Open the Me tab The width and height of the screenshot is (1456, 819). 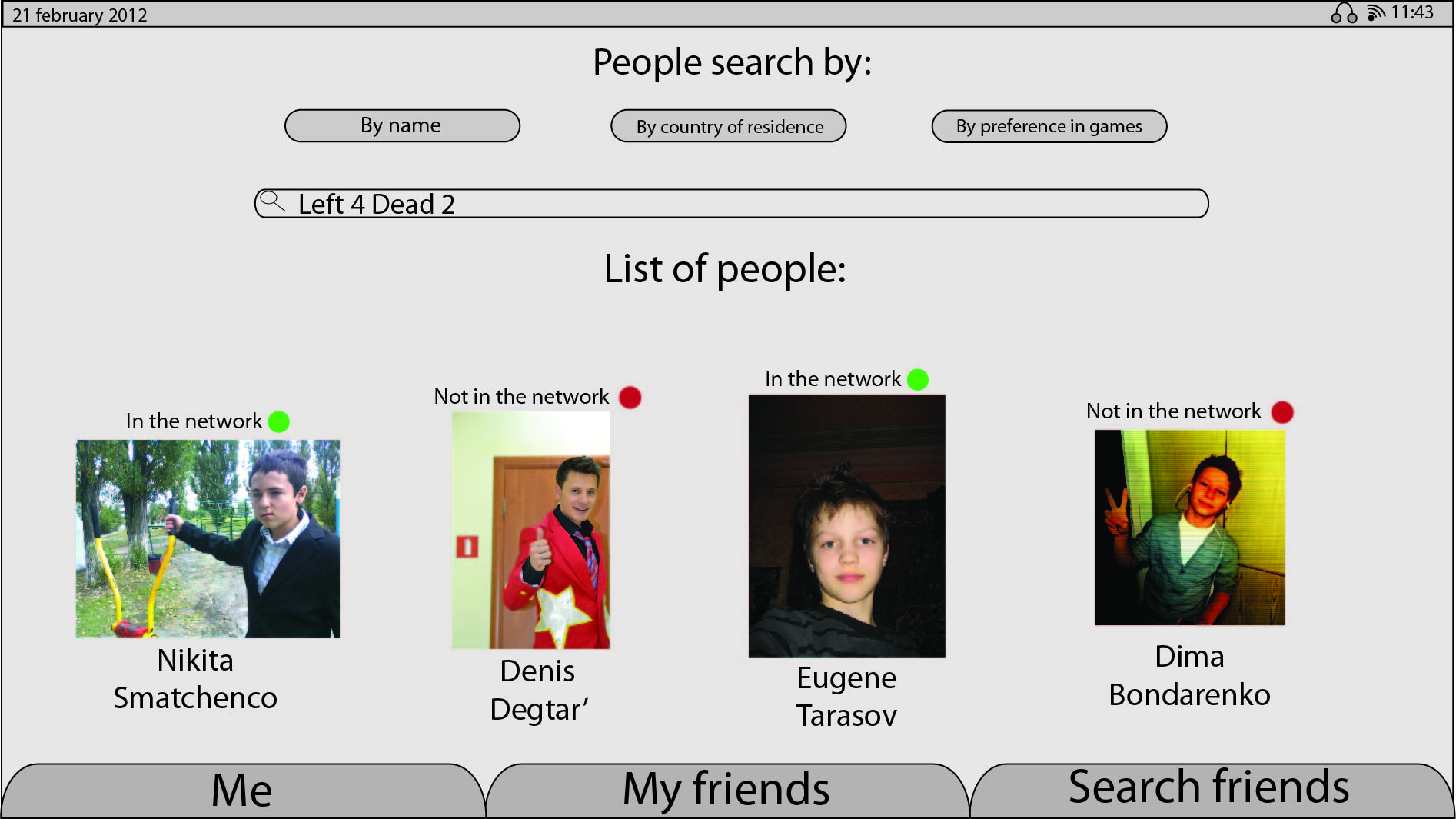(x=243, y=791)
